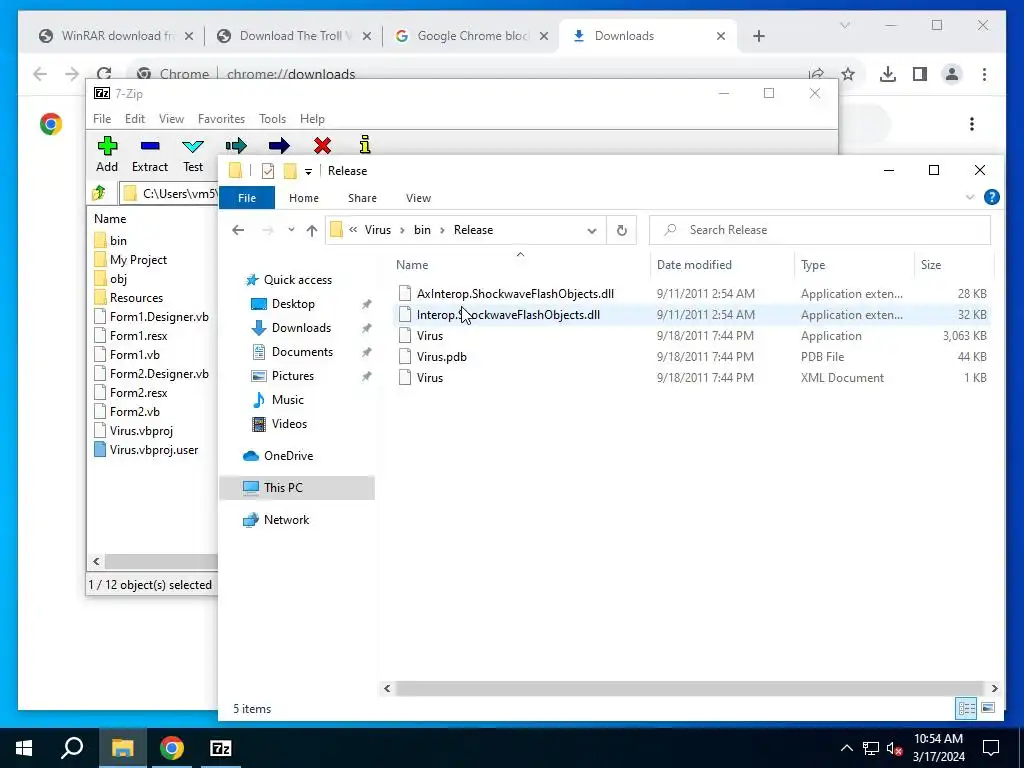Click the Copy arrow icon in 7-Zip
The width and height of the screenshot is (1024, 768).
pos(236,145)
